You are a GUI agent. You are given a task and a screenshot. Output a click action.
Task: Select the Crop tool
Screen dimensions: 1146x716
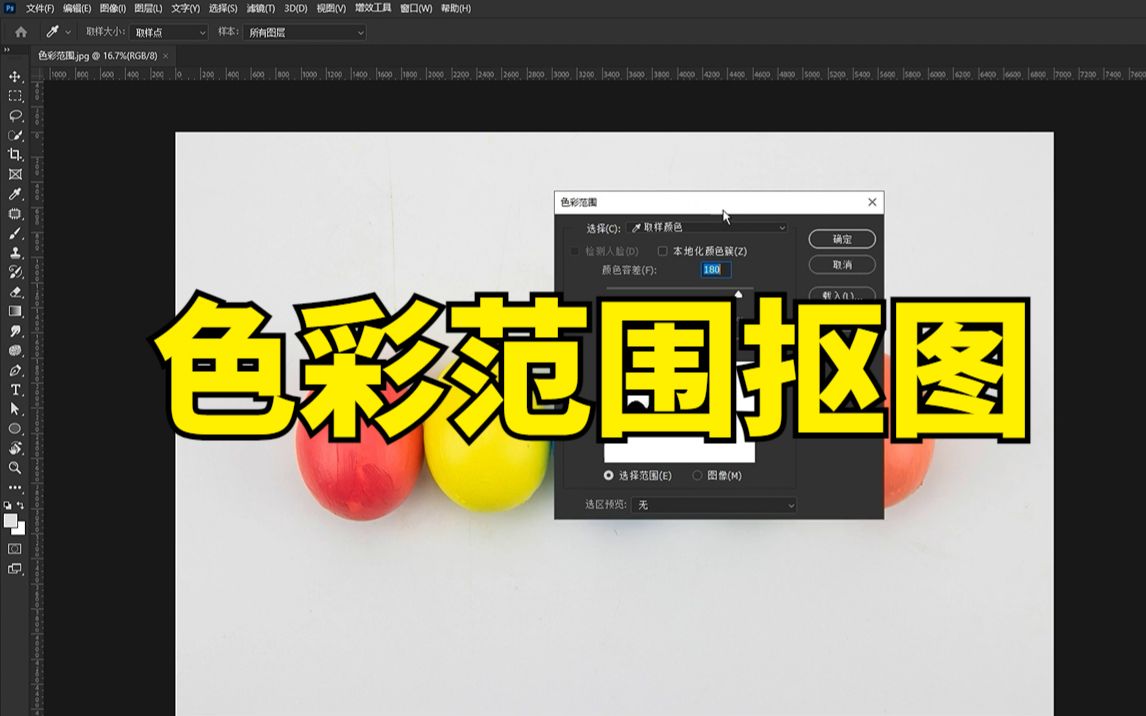(x=15, y=155)
